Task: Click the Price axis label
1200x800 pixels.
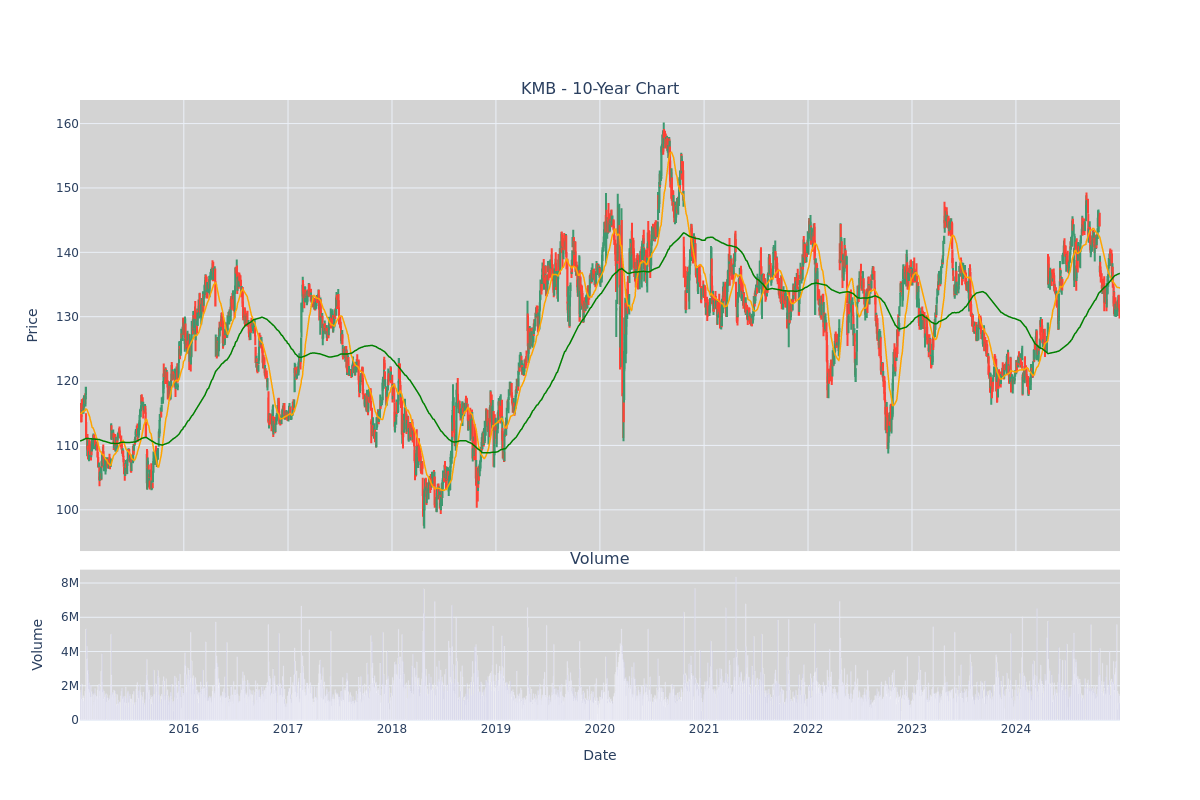Action: pyautogui.click(x=32, y=325)
